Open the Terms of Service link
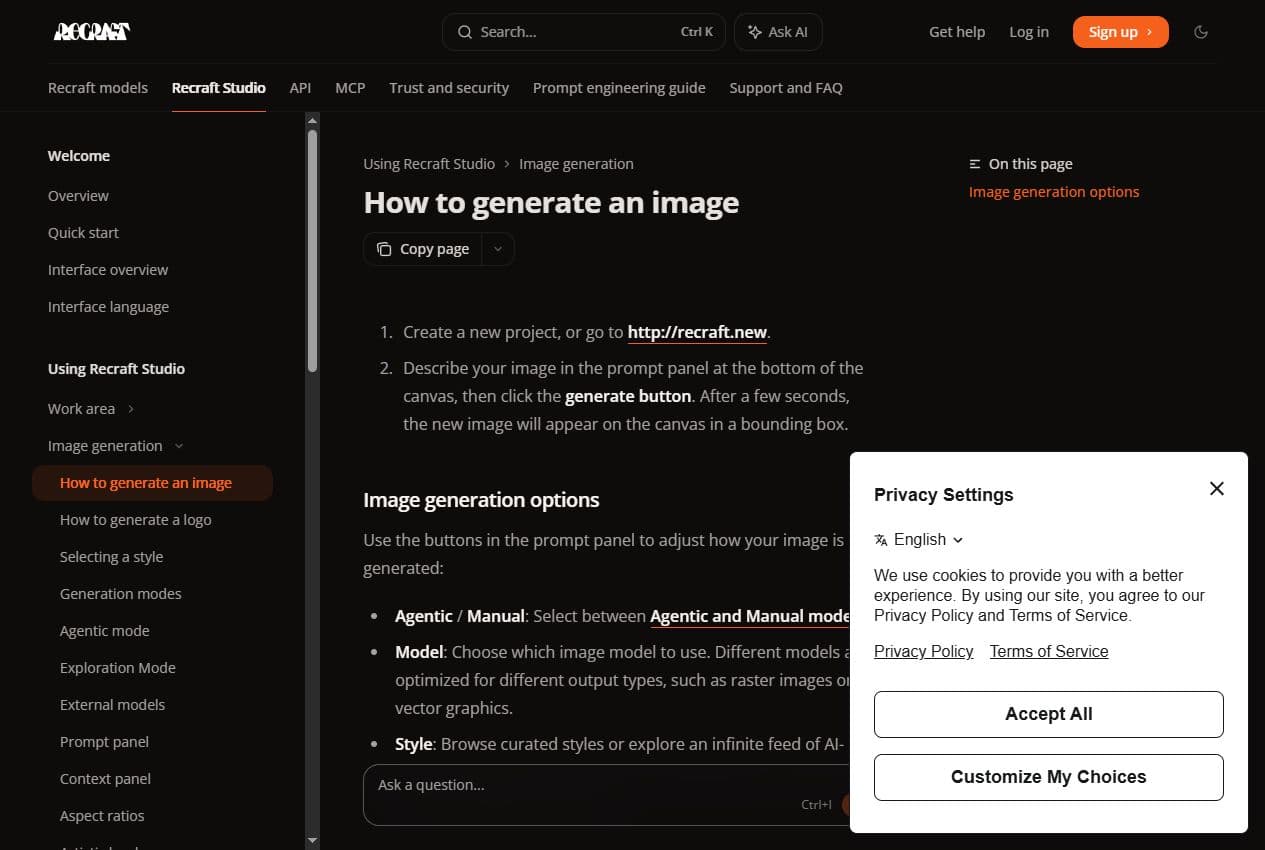 click(x=1049, y=651)
